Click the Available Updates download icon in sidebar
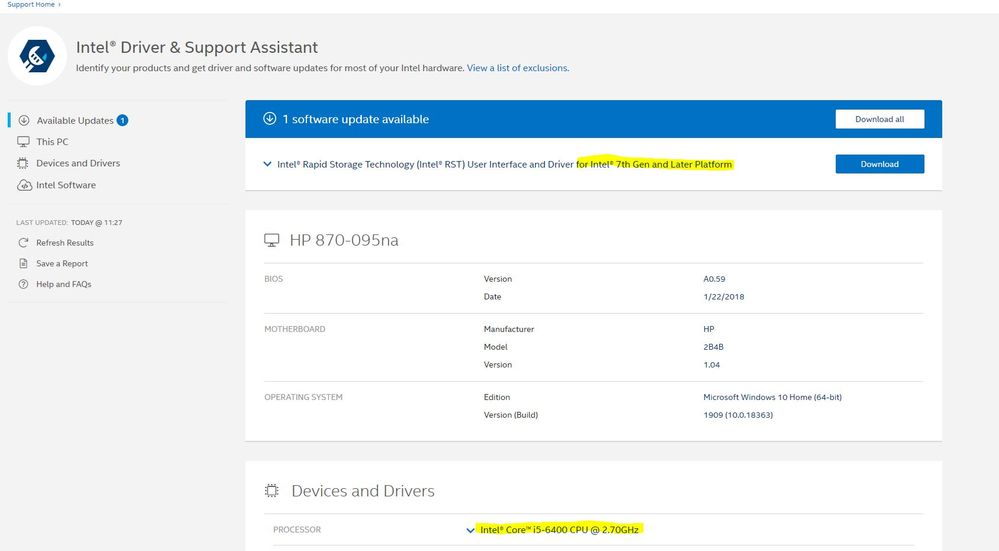 point(24,120)
